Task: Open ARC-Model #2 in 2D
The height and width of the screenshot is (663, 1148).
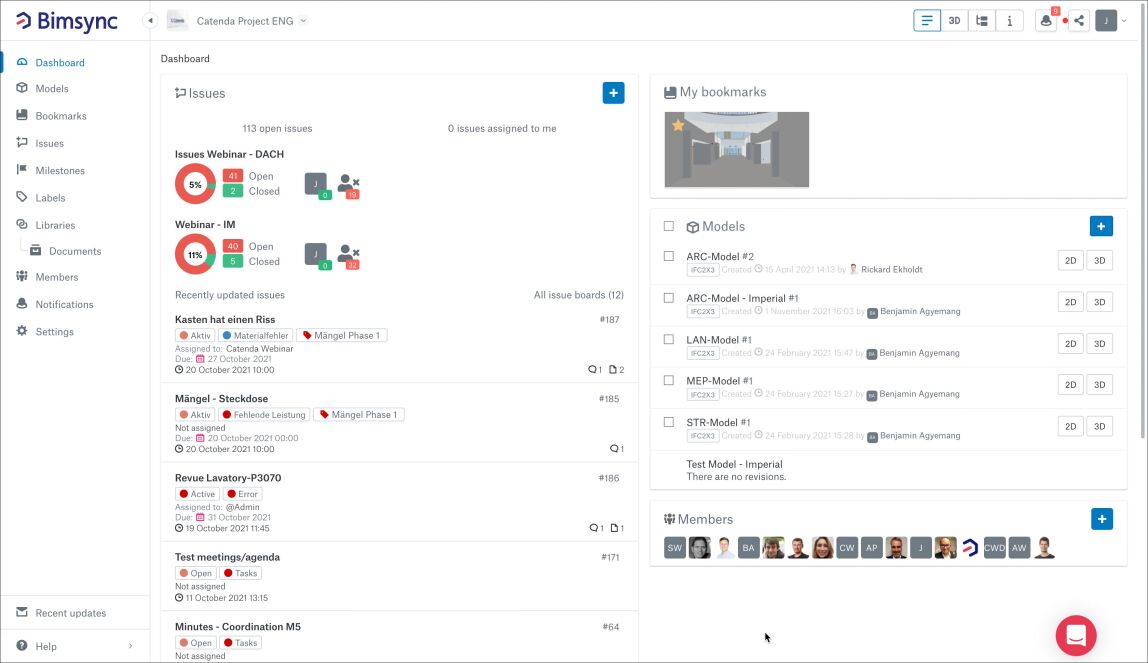Action: 1070,261
